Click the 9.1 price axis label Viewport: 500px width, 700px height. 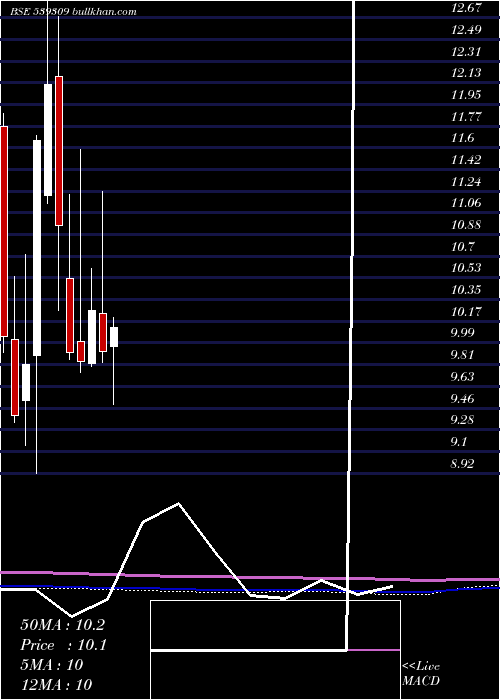(x=459, y=442)
